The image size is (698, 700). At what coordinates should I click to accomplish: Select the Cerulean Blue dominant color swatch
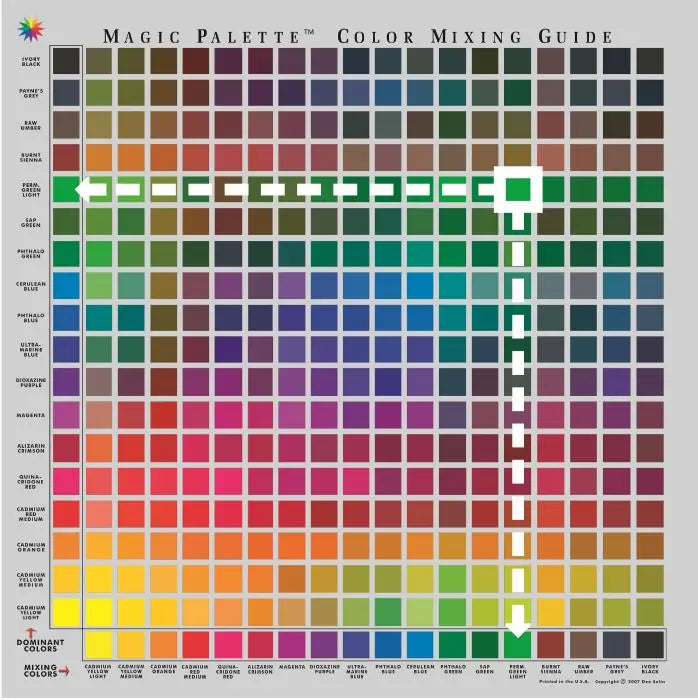pos(66,286)
